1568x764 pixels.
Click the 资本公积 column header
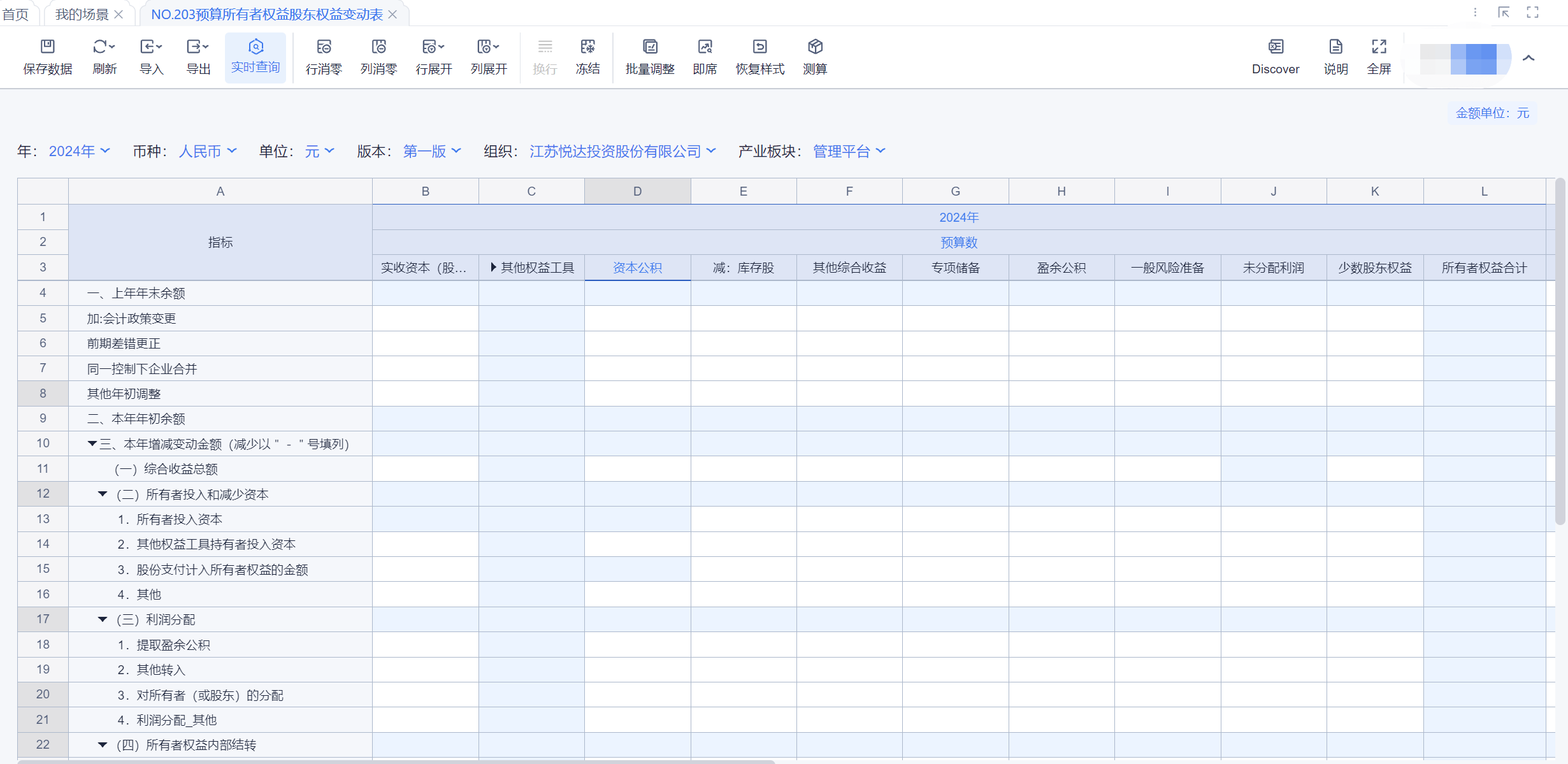(x=637, y=268)
